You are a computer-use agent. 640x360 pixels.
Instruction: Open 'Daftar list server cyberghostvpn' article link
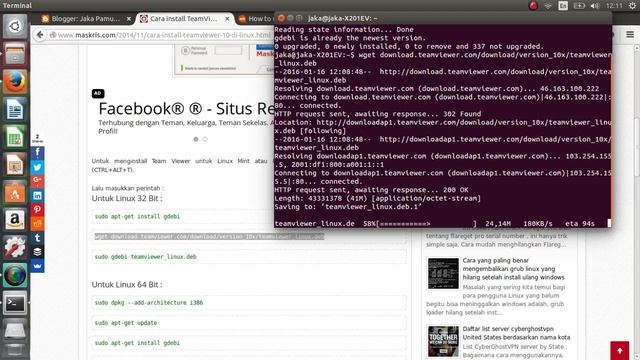pos(516,333)
